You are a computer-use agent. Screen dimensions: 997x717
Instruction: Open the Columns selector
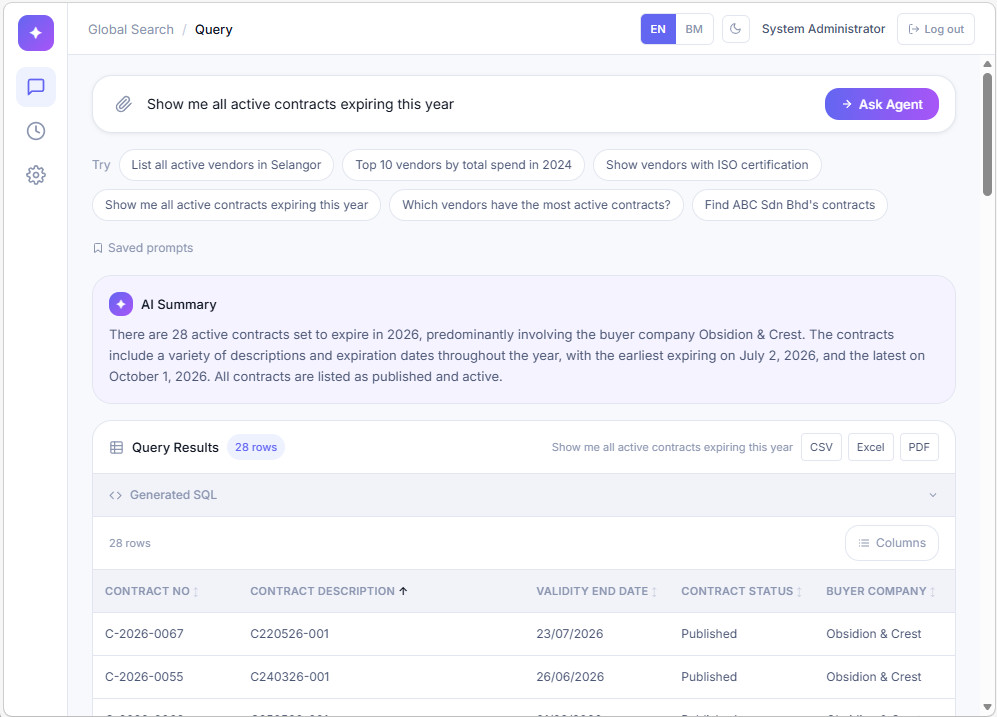pos(891,543)
